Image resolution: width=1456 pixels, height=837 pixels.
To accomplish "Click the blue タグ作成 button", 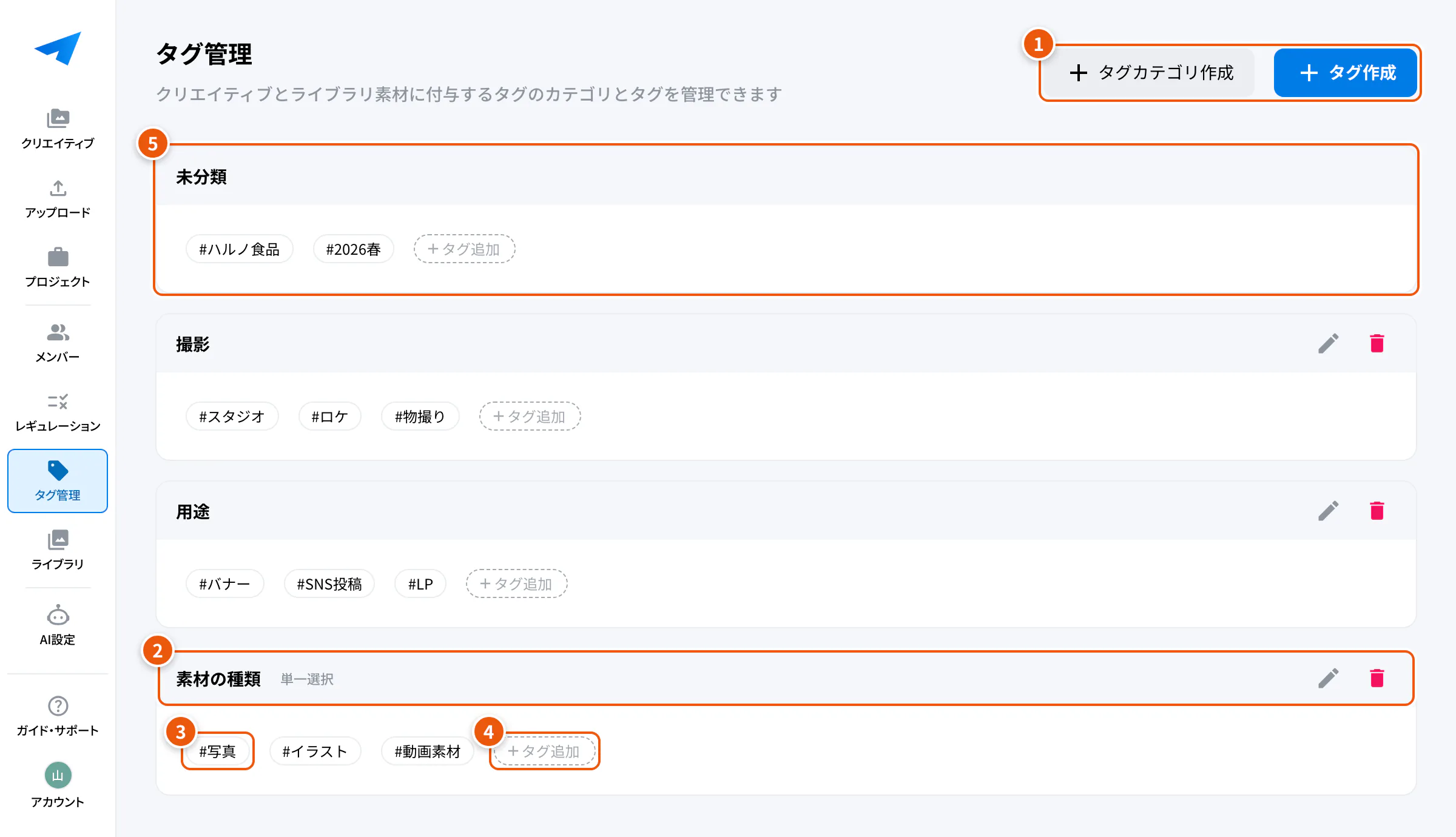I will (x=1346, y=73).
